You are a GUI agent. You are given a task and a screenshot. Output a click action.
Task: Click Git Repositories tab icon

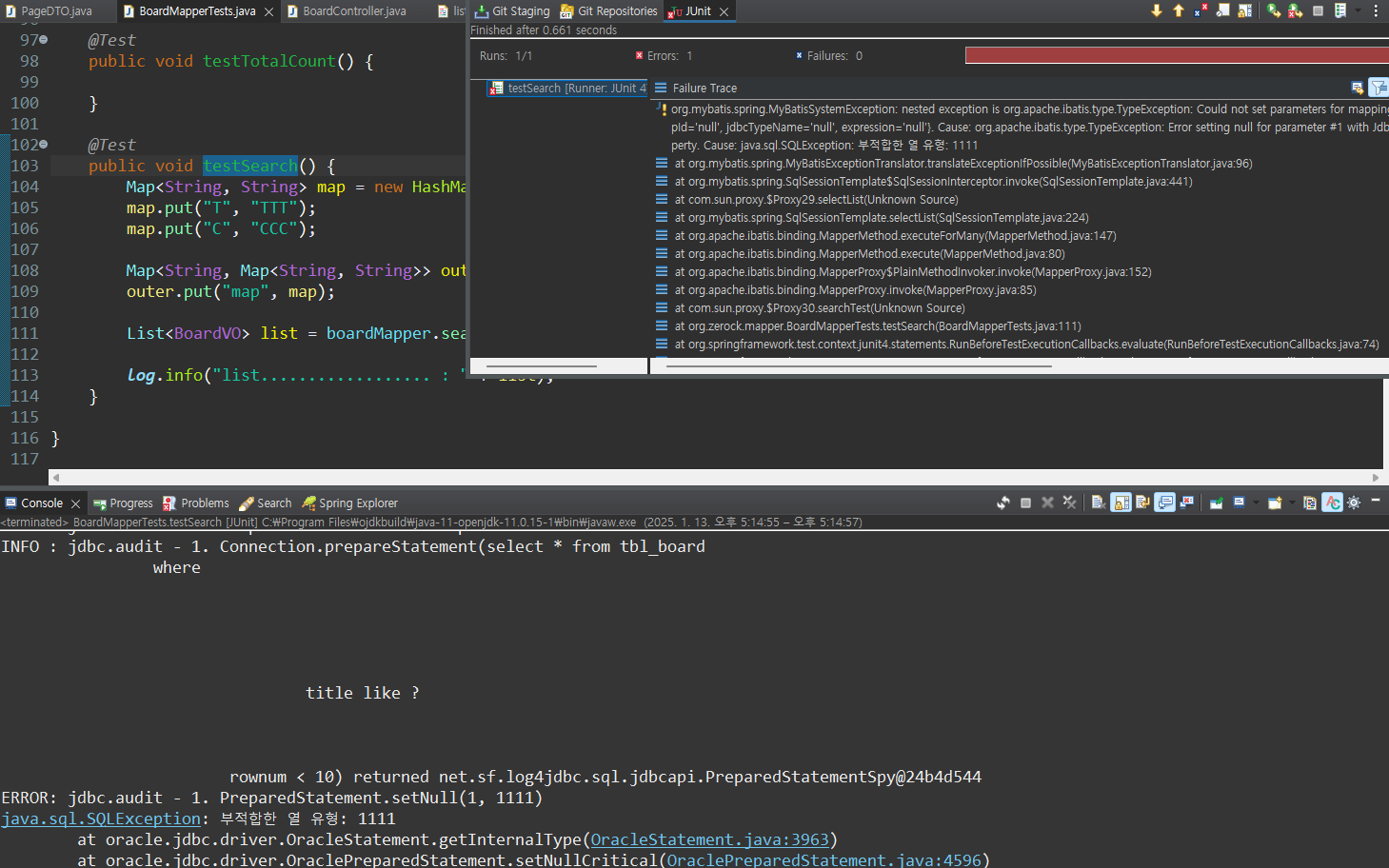(x=567, y=11)
